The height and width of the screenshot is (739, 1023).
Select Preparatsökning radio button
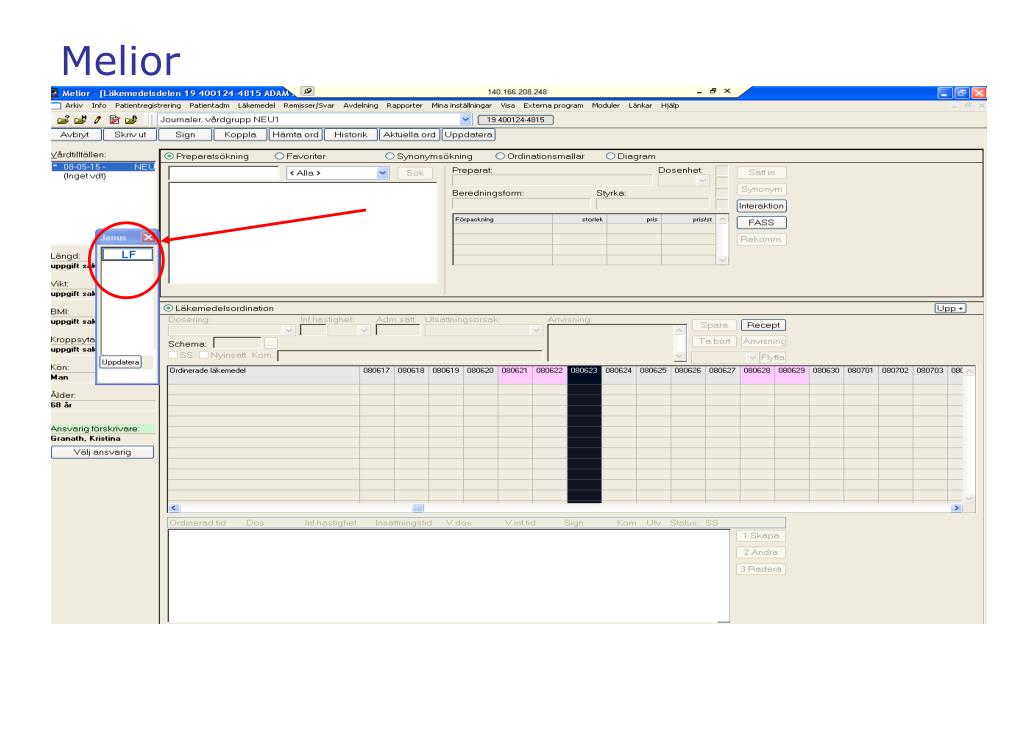pos(169,157)
